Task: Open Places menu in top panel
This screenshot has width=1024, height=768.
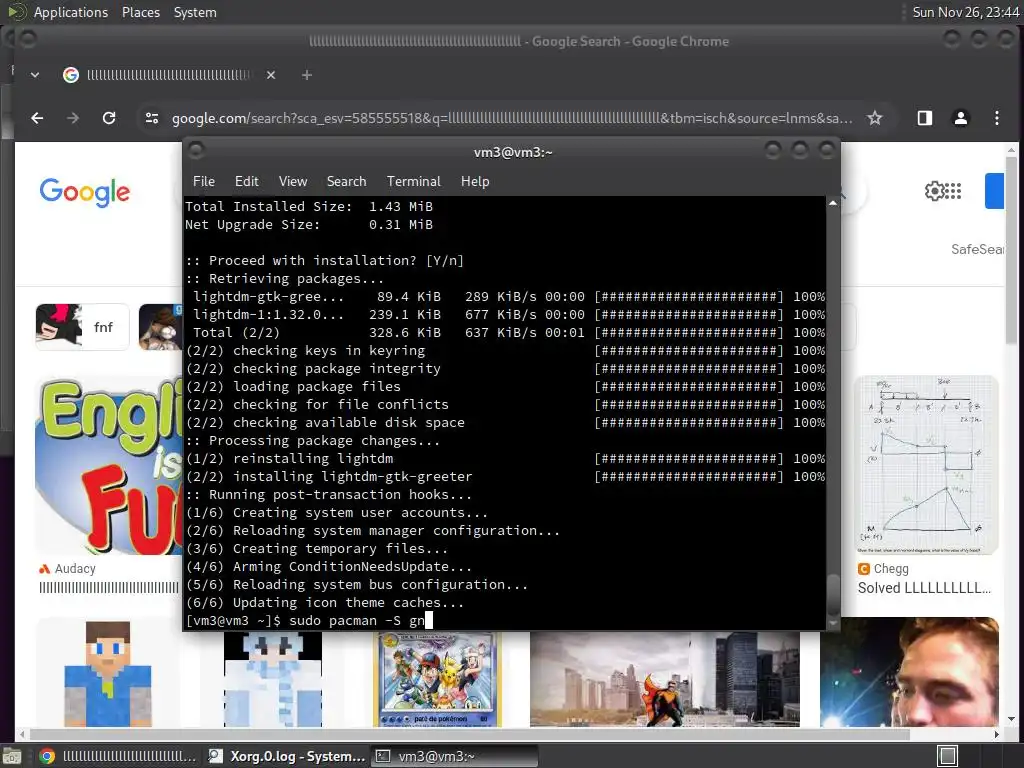Action: pyautogui.click(x=141, y=12)
